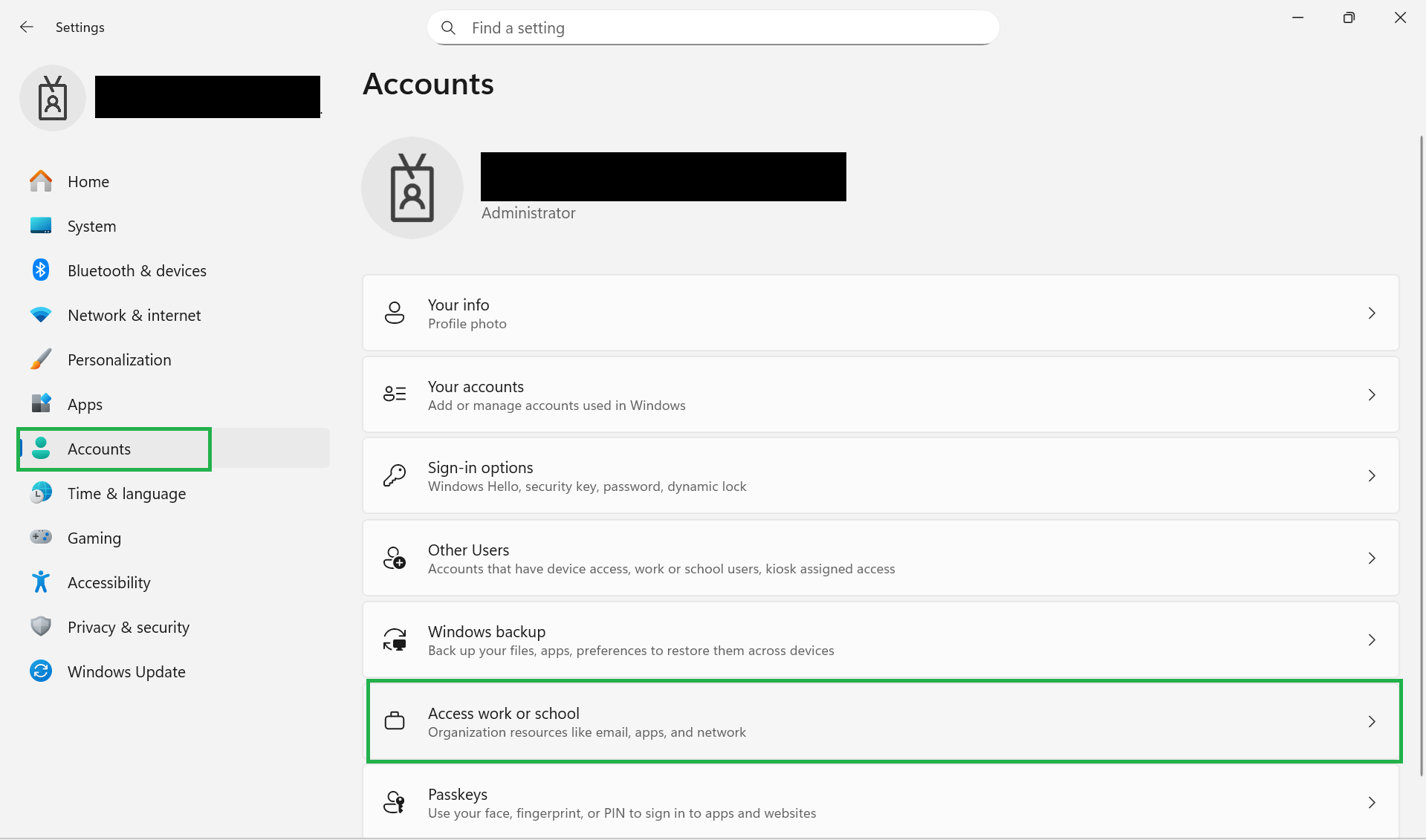The height and width of the screenshot is (840, 1426).
Task: Open Bluetooth & devices settings
Action: click(x=137, y=270)
